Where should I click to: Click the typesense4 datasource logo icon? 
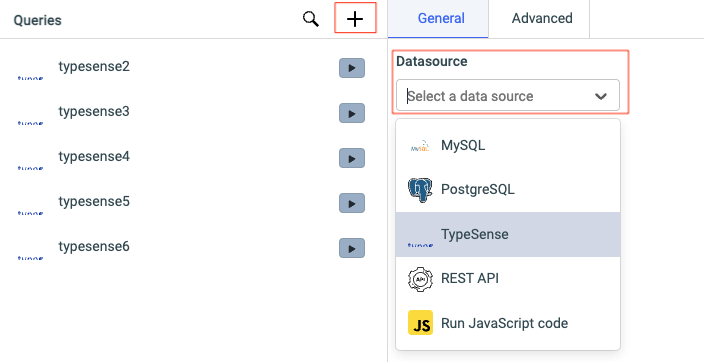click(31, 168)
